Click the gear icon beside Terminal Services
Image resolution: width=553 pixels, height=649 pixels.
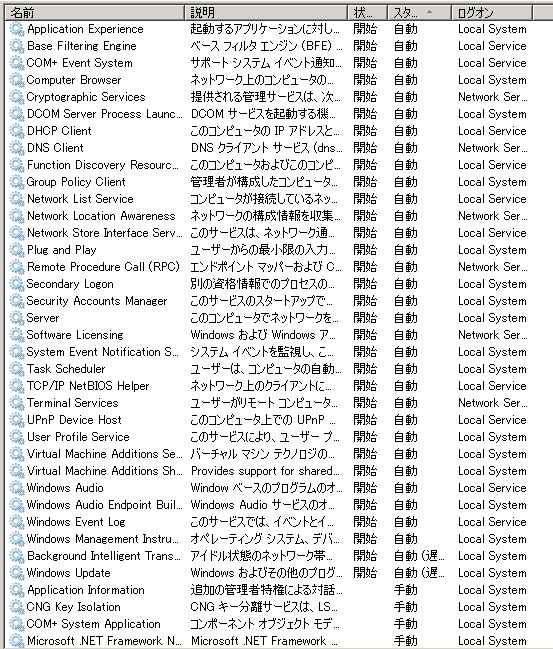[17, 403]
